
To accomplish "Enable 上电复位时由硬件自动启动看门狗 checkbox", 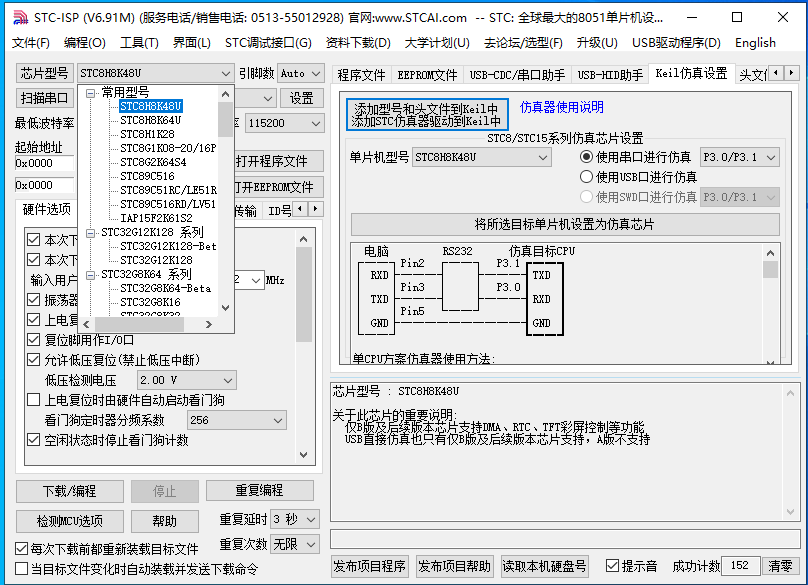I will pyautogui.click(x=33, y=400).
